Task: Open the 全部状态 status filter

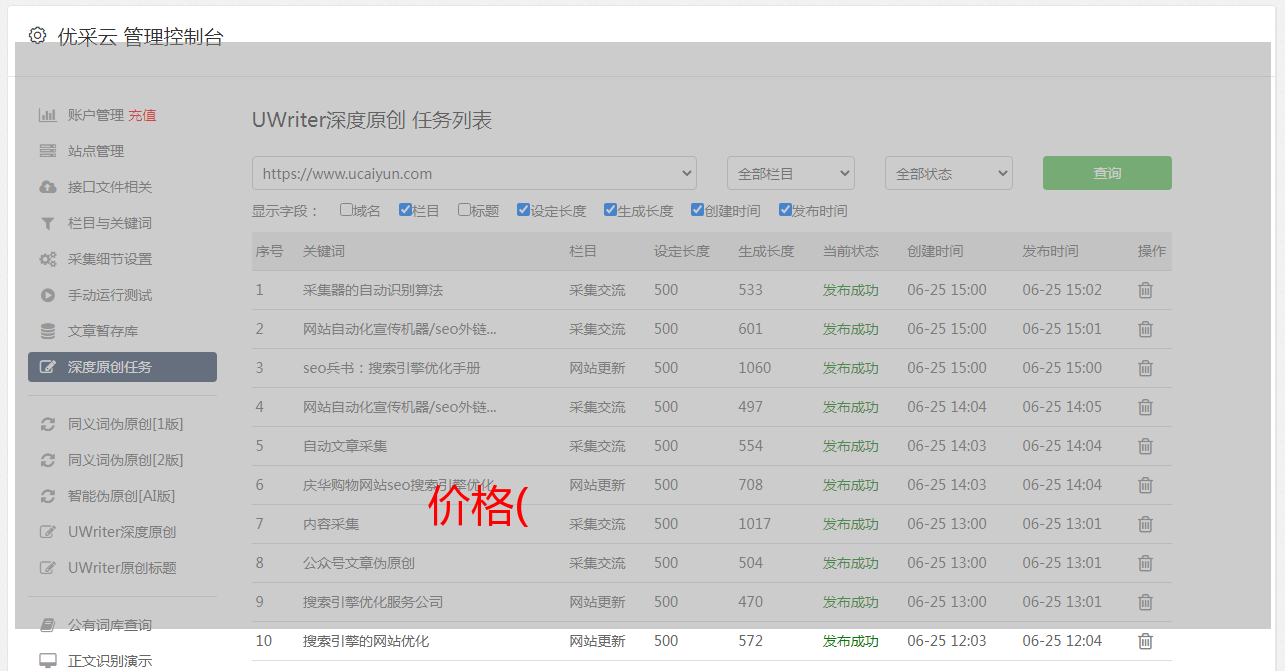Action: 948,173
